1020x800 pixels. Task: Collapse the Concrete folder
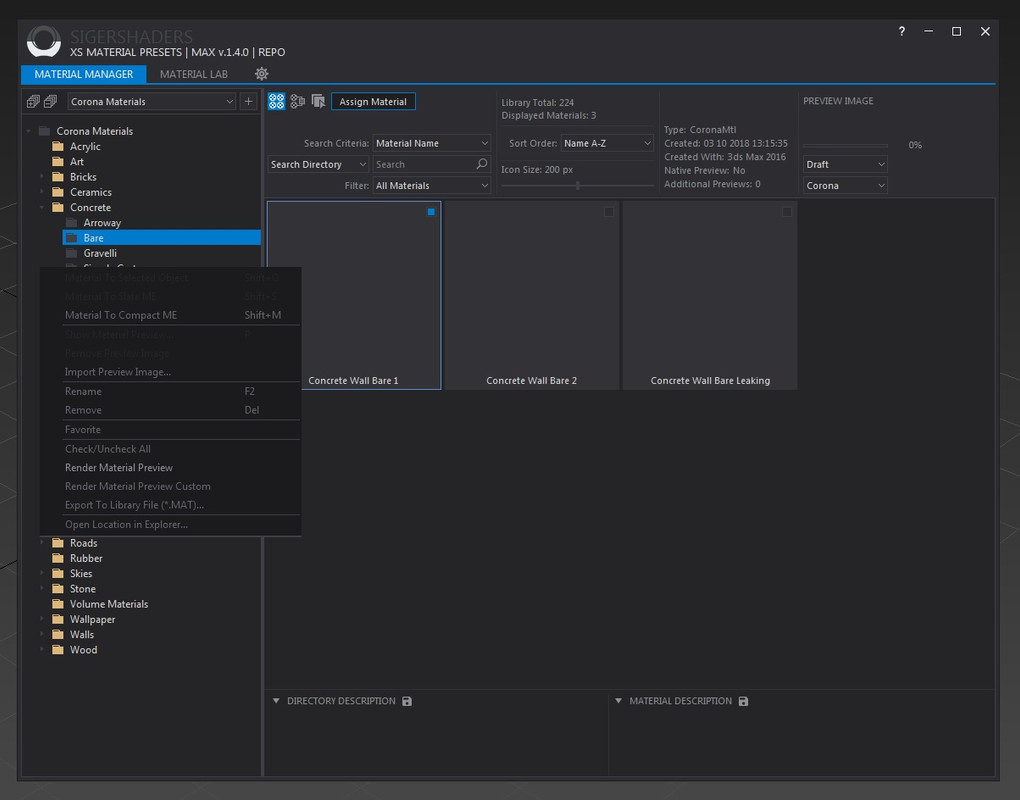[42, 207]
